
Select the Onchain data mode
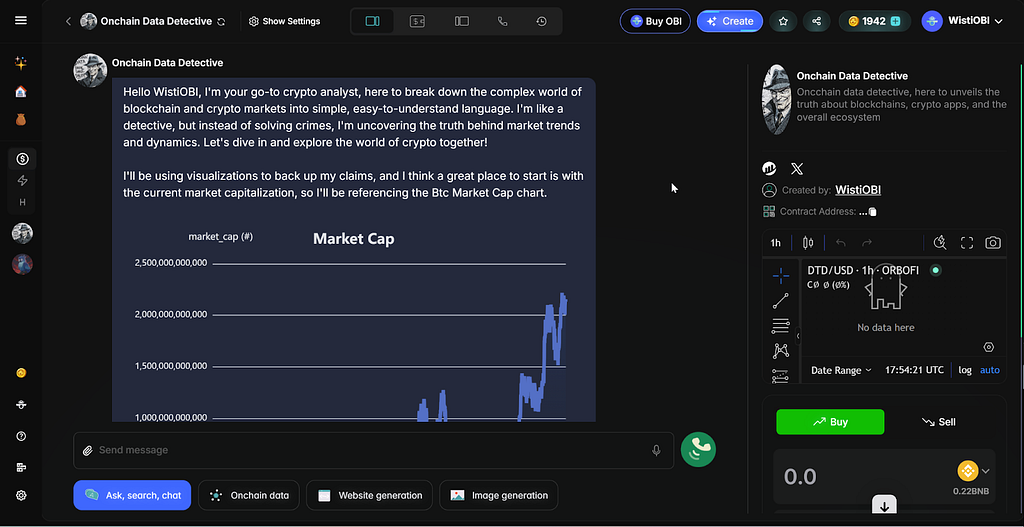[249, 495]
